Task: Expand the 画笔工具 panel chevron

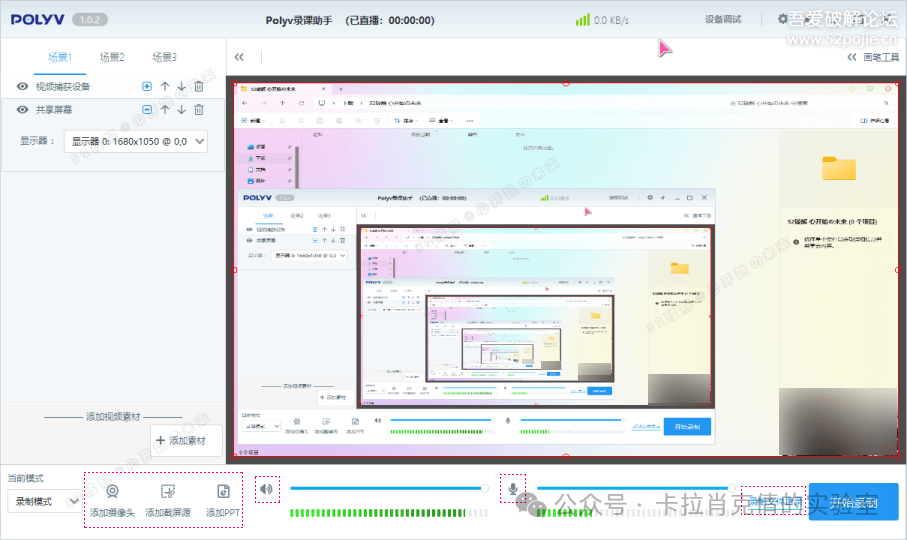Action: pos(852,57)
